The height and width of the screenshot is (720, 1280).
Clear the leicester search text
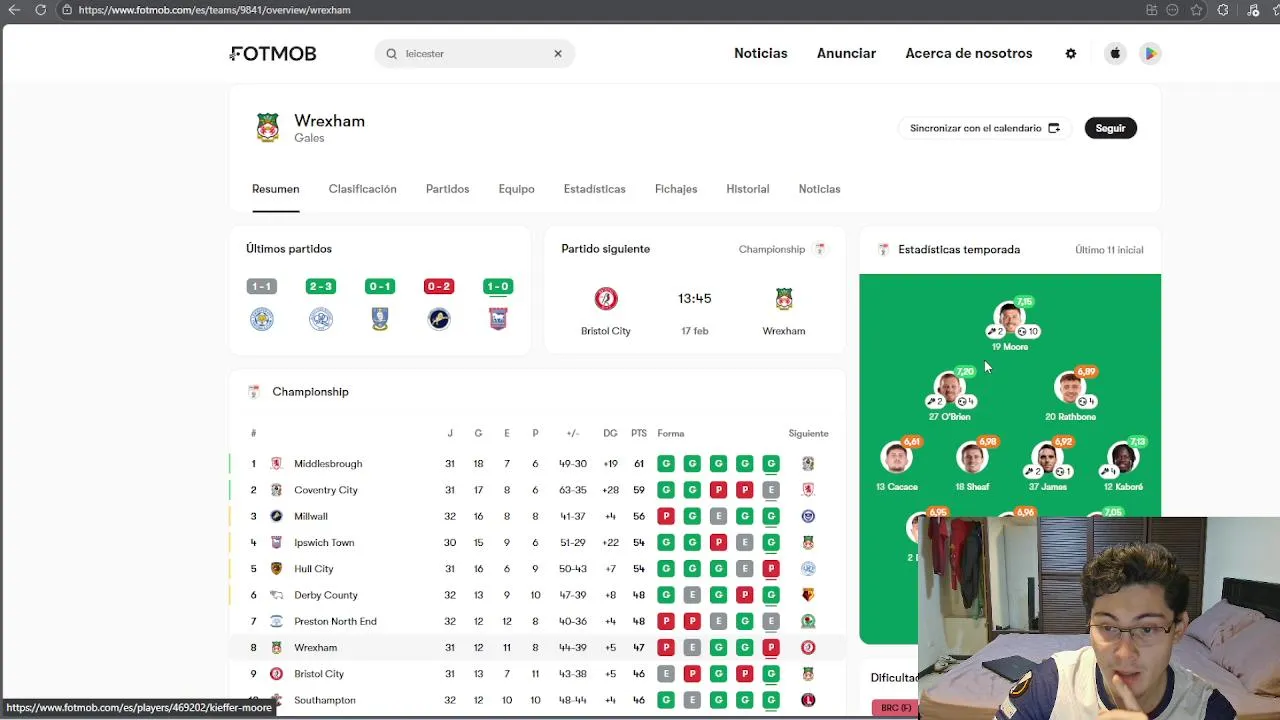(558, 54)
